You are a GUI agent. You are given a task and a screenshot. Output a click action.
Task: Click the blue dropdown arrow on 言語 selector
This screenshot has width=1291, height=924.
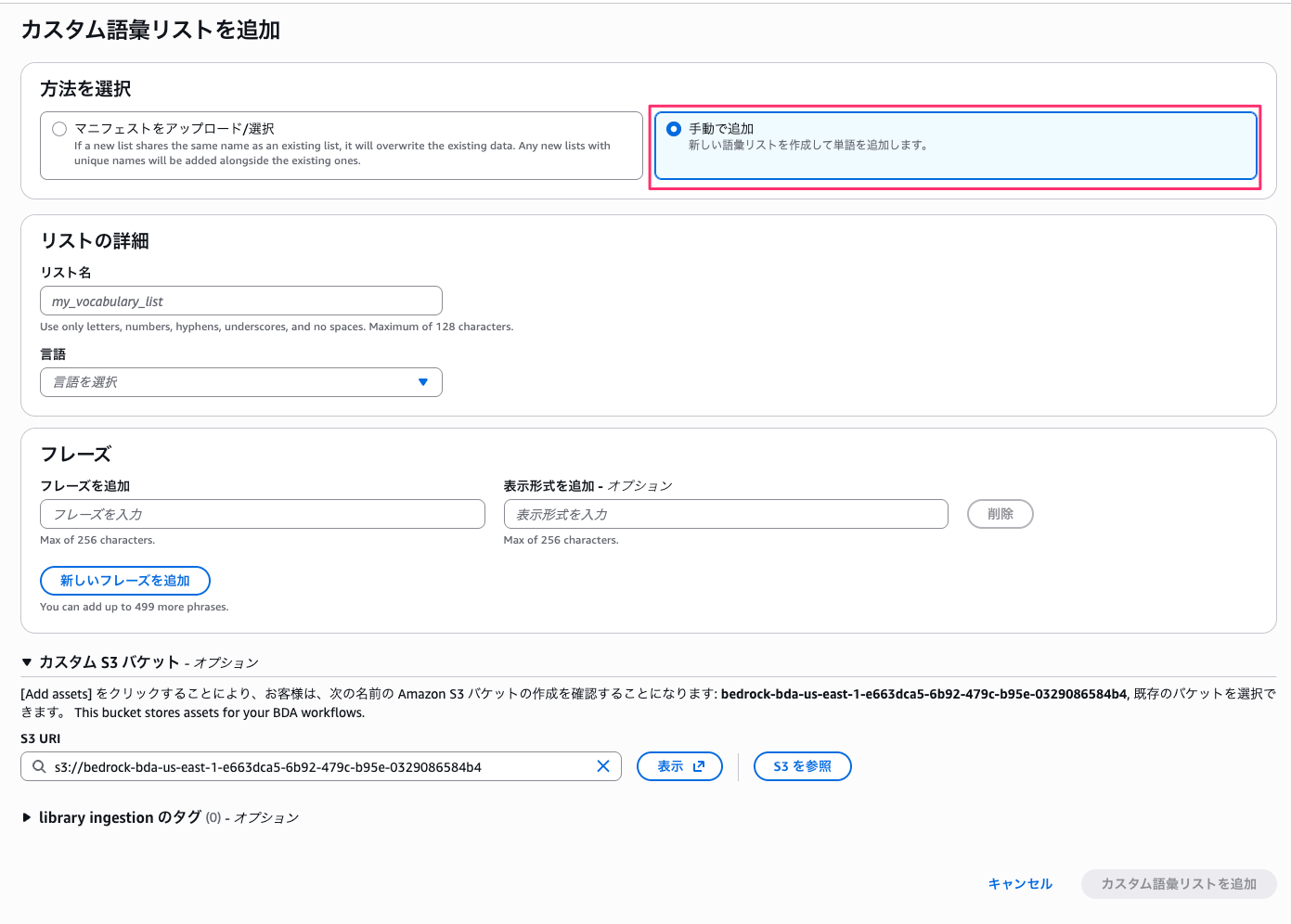click(x=423, y=381)
